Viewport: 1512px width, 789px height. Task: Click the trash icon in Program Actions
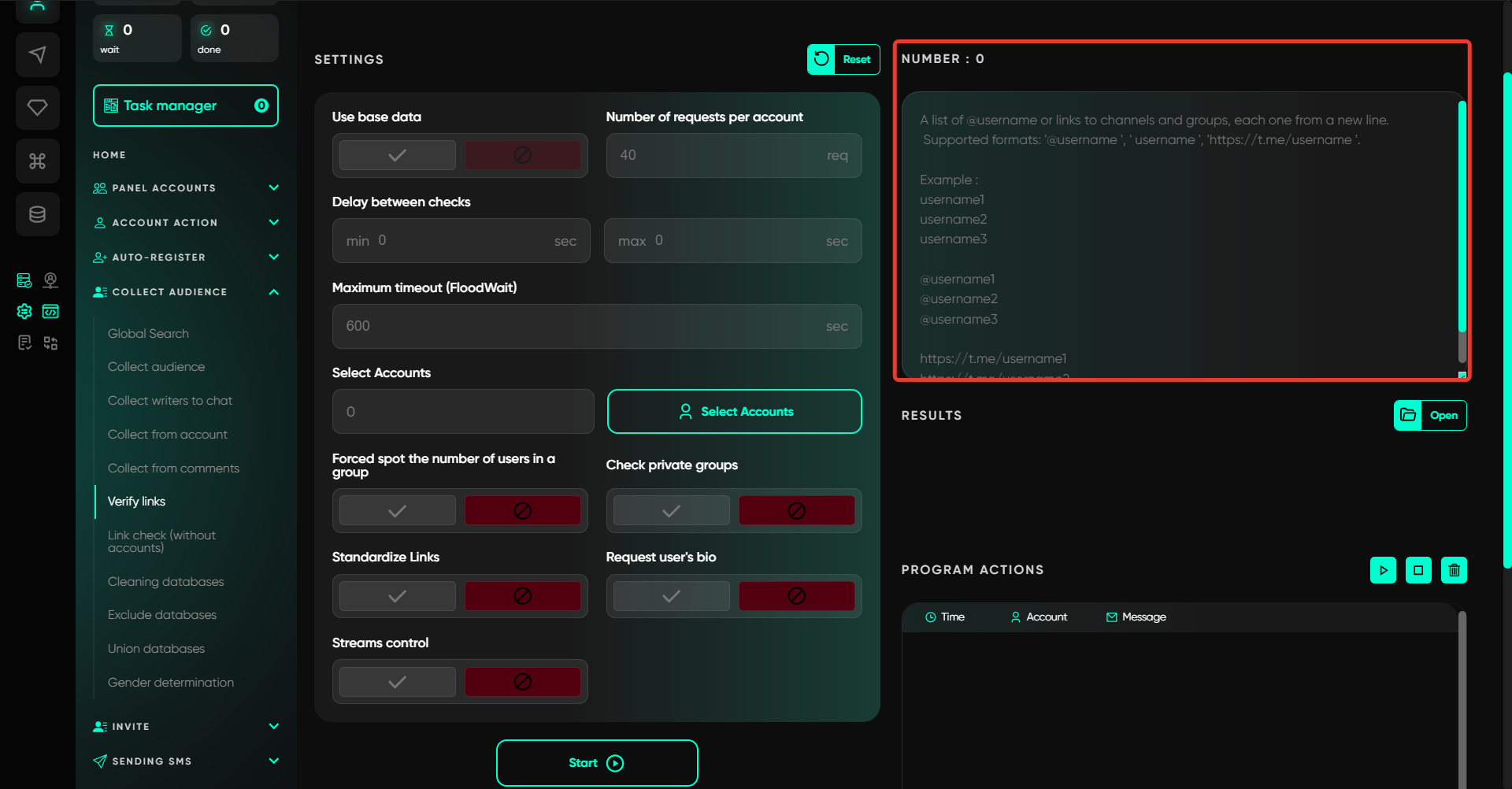tap(1454, 570)
